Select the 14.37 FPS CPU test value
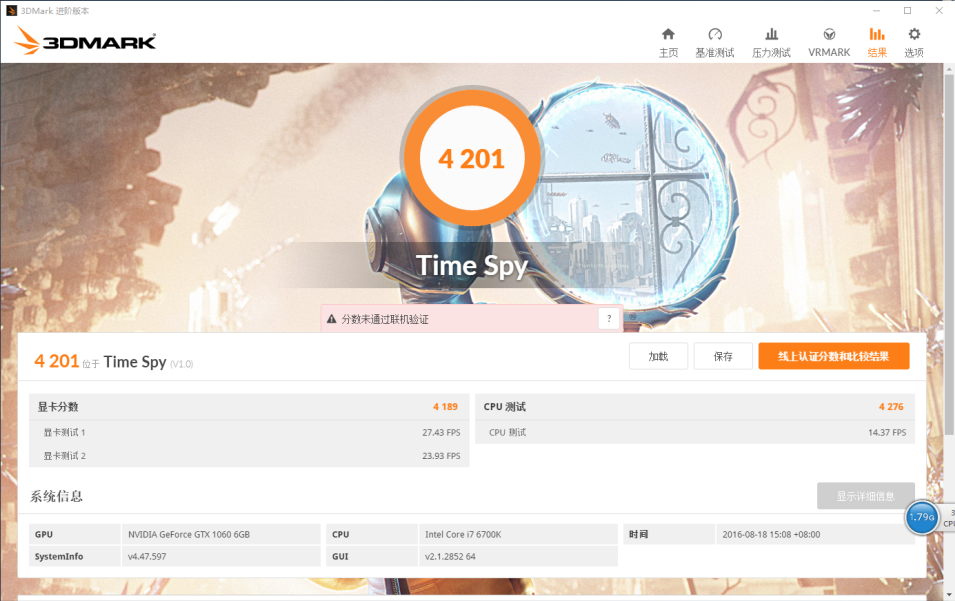 pos(887,432)
